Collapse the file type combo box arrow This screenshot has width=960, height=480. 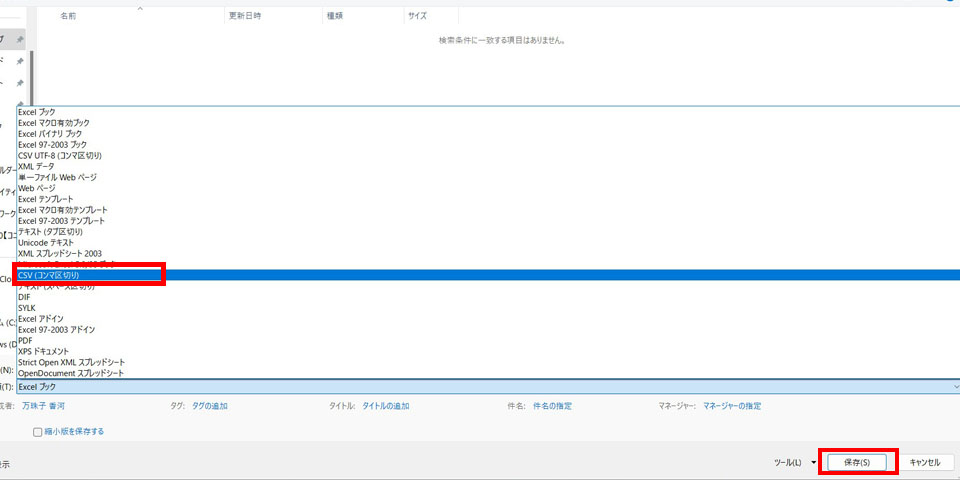coord(955,386)
